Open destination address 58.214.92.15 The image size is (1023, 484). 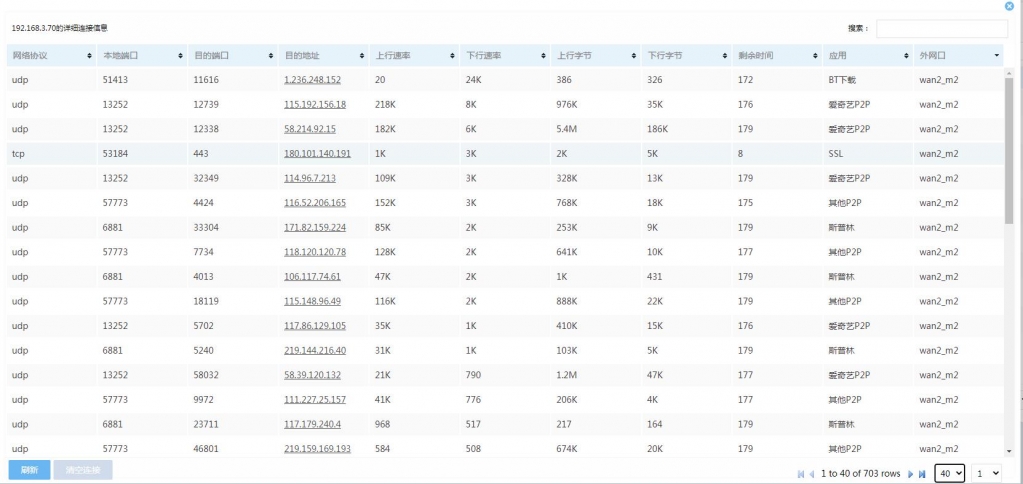[310, 129]
